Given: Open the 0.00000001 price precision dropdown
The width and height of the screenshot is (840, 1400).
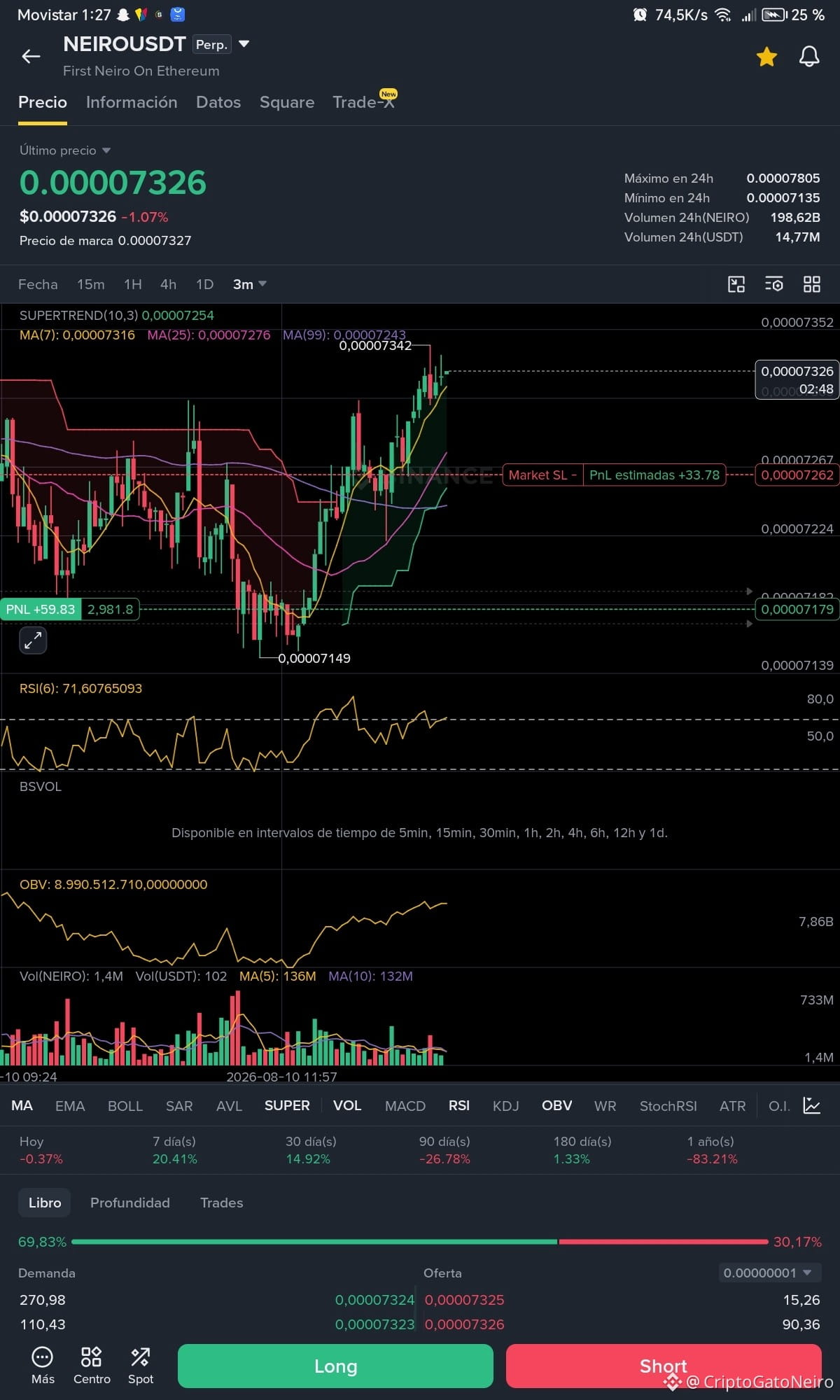Looking at the screenshot, I should pos(770,1273).
